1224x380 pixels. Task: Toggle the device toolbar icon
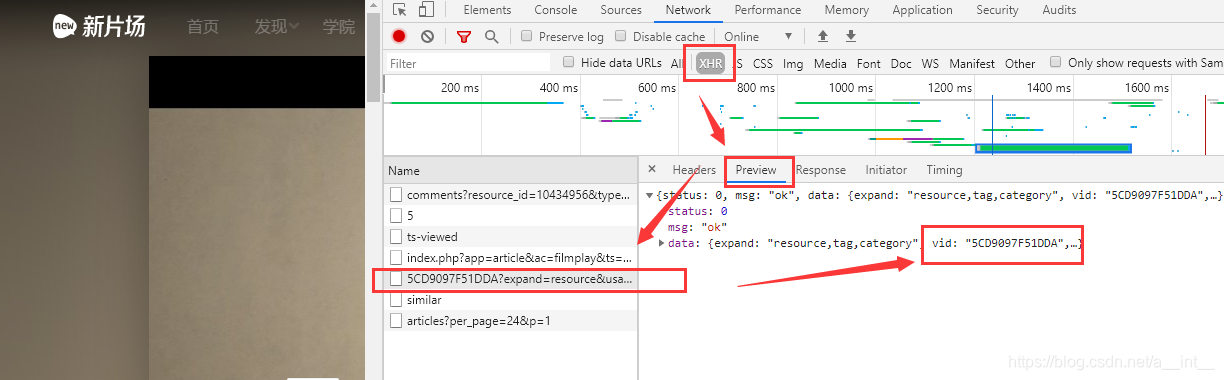click(x=426, y=10)
